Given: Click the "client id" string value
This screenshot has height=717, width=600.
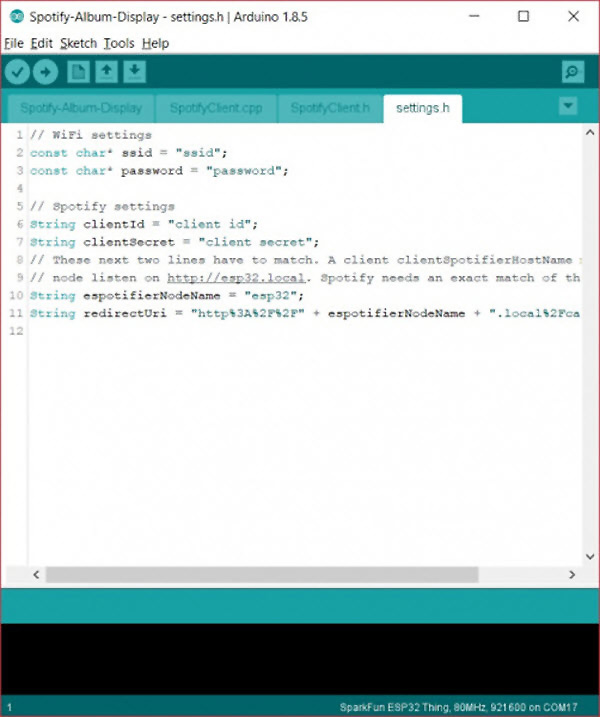Looking at the screenshot, I should pos(209,224).
